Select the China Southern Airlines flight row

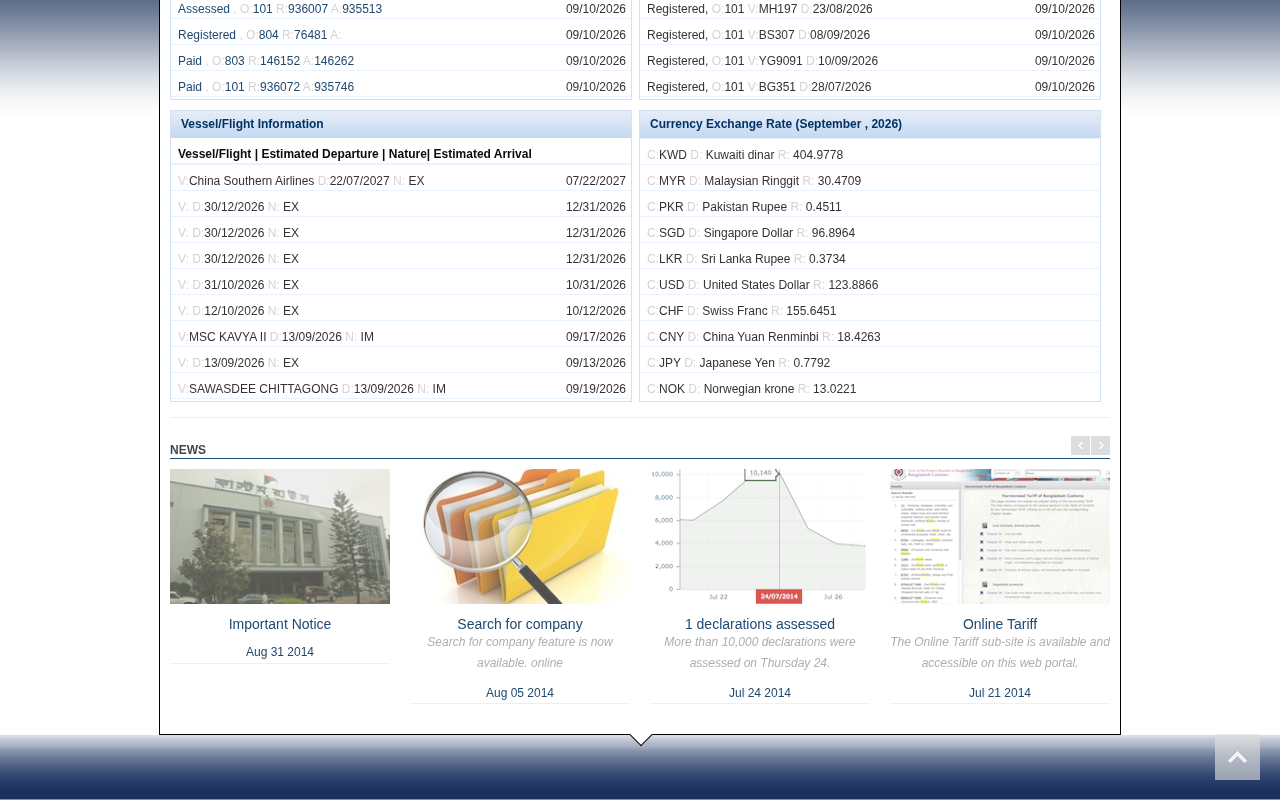[x=401, y=181]
